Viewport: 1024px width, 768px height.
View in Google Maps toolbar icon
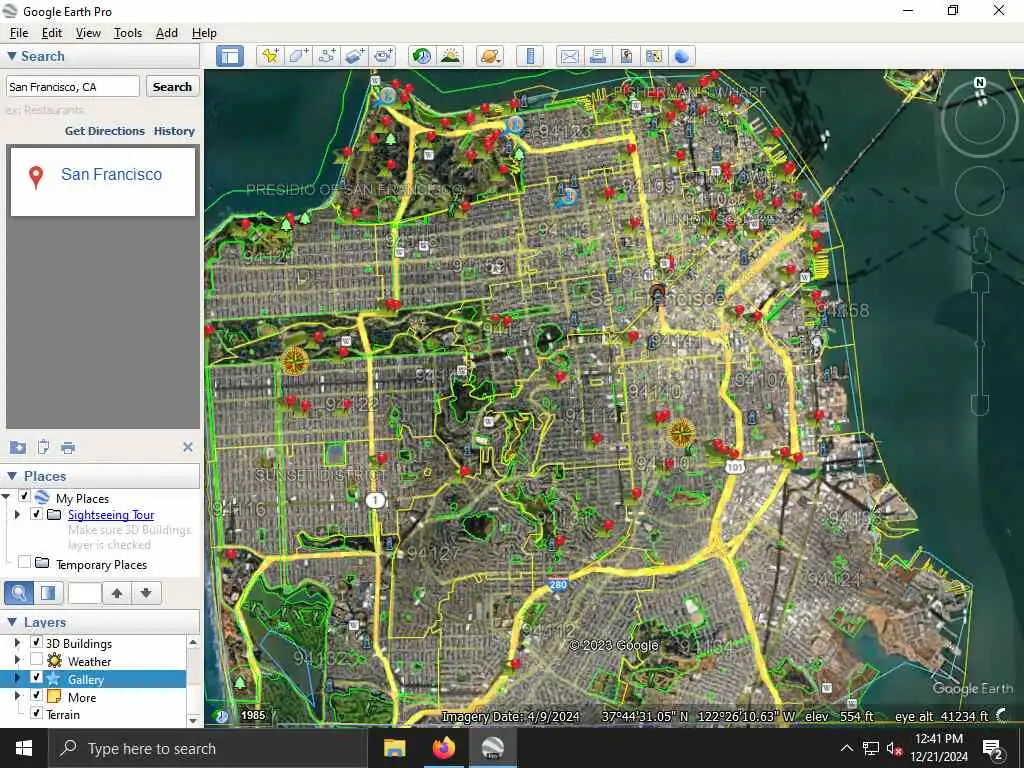pyautogui.click(x=654, y=56)
